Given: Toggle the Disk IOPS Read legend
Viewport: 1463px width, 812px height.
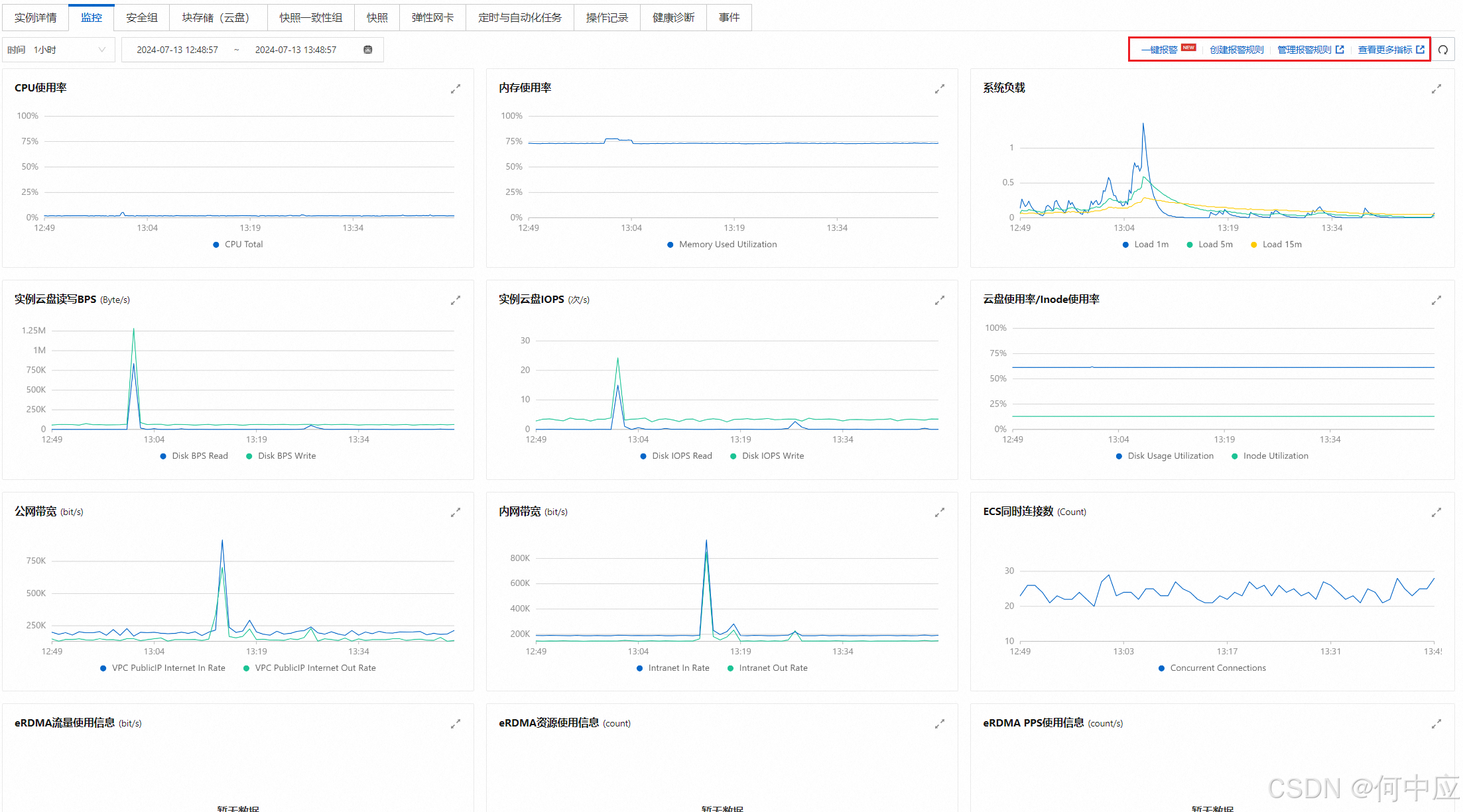Looking at the screenshot, I should pos(676,456).
